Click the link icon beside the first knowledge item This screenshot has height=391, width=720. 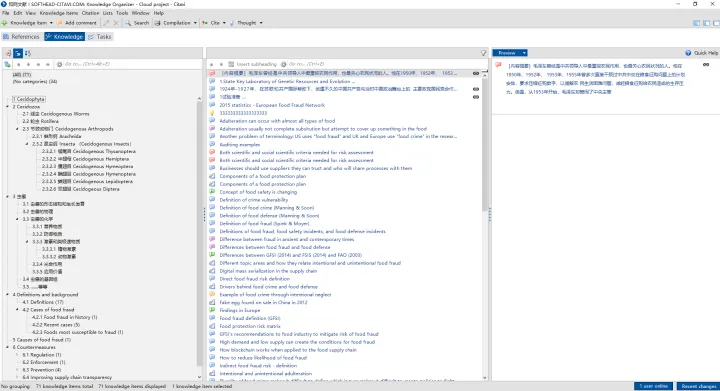click(476, 73)
